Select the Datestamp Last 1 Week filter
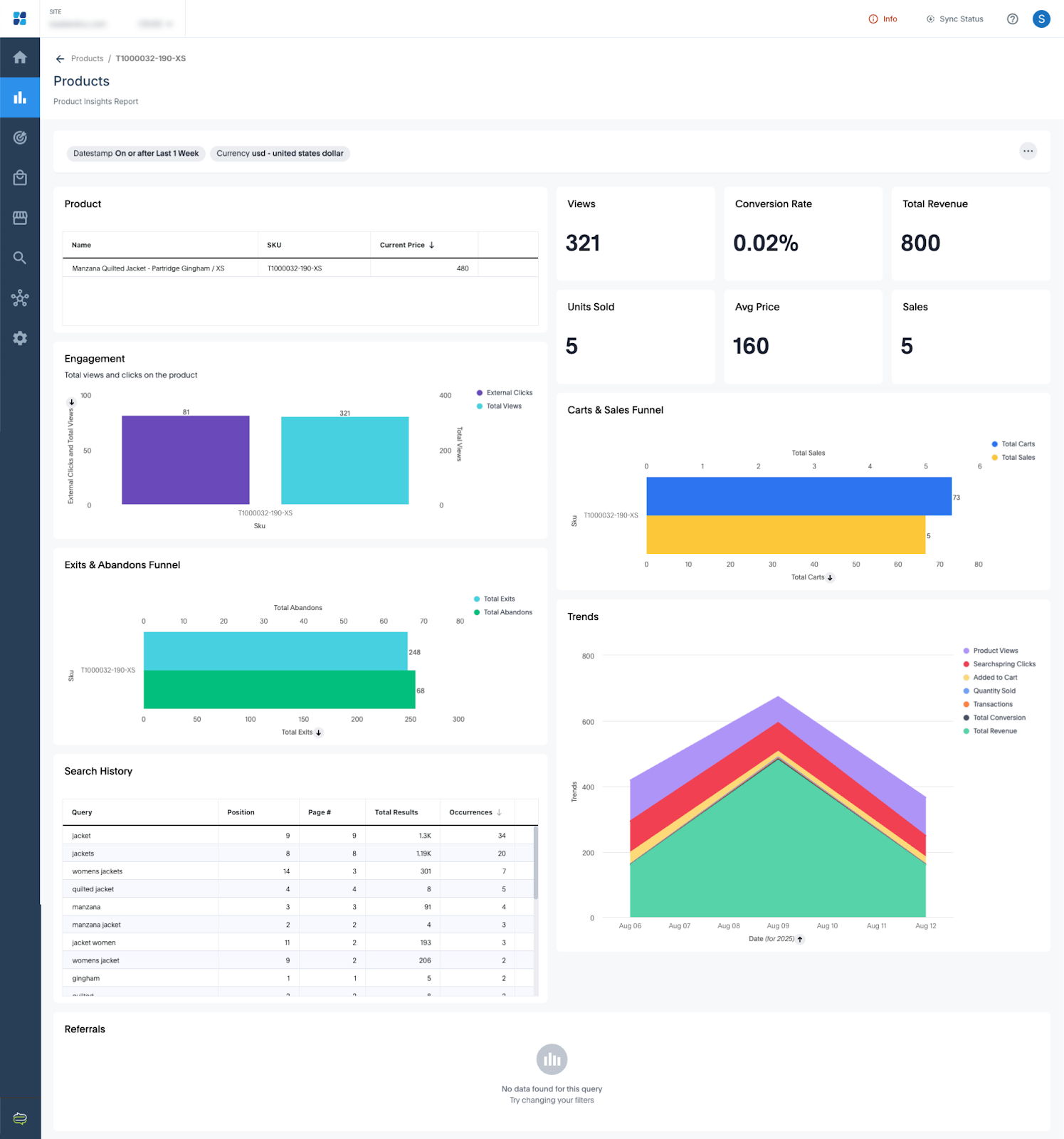Screen dimensions: 1064x1139 point(136,154)
